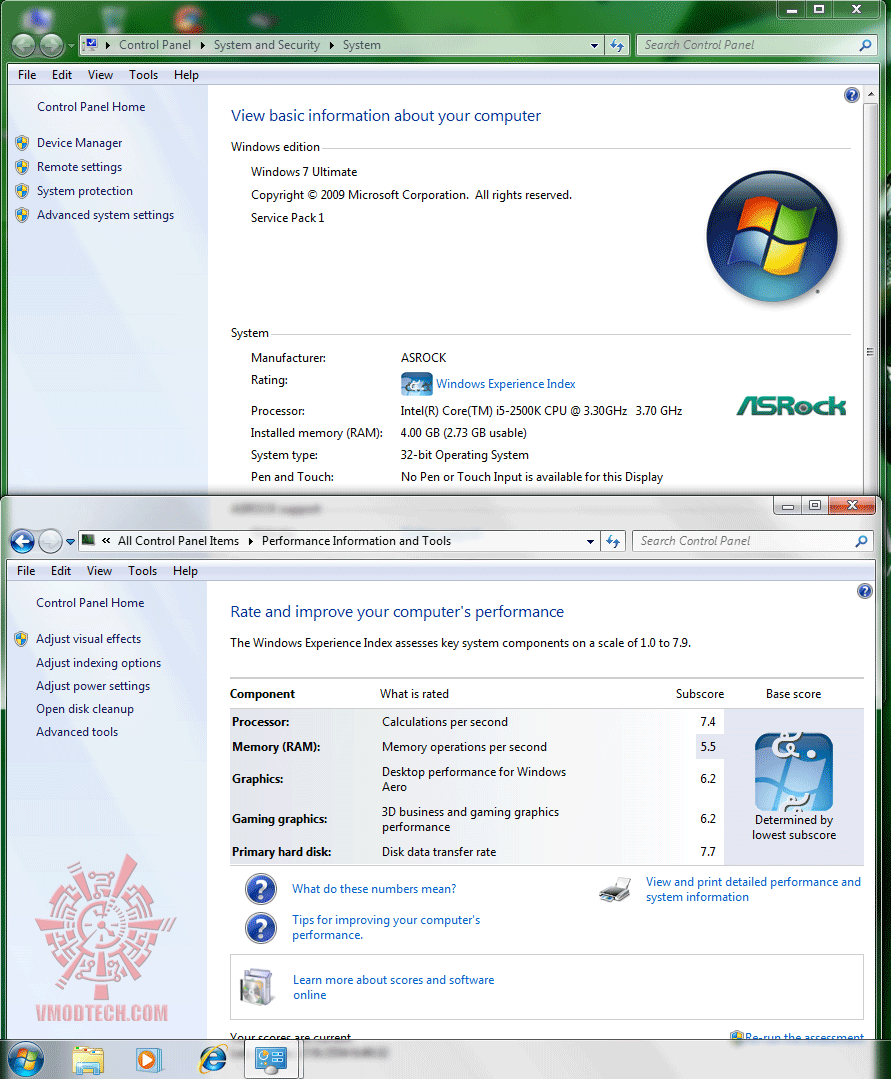Screen dimensions: 891x1079
Task: Click the Memory (RAM) subscore 5.5
Action: 708,747
